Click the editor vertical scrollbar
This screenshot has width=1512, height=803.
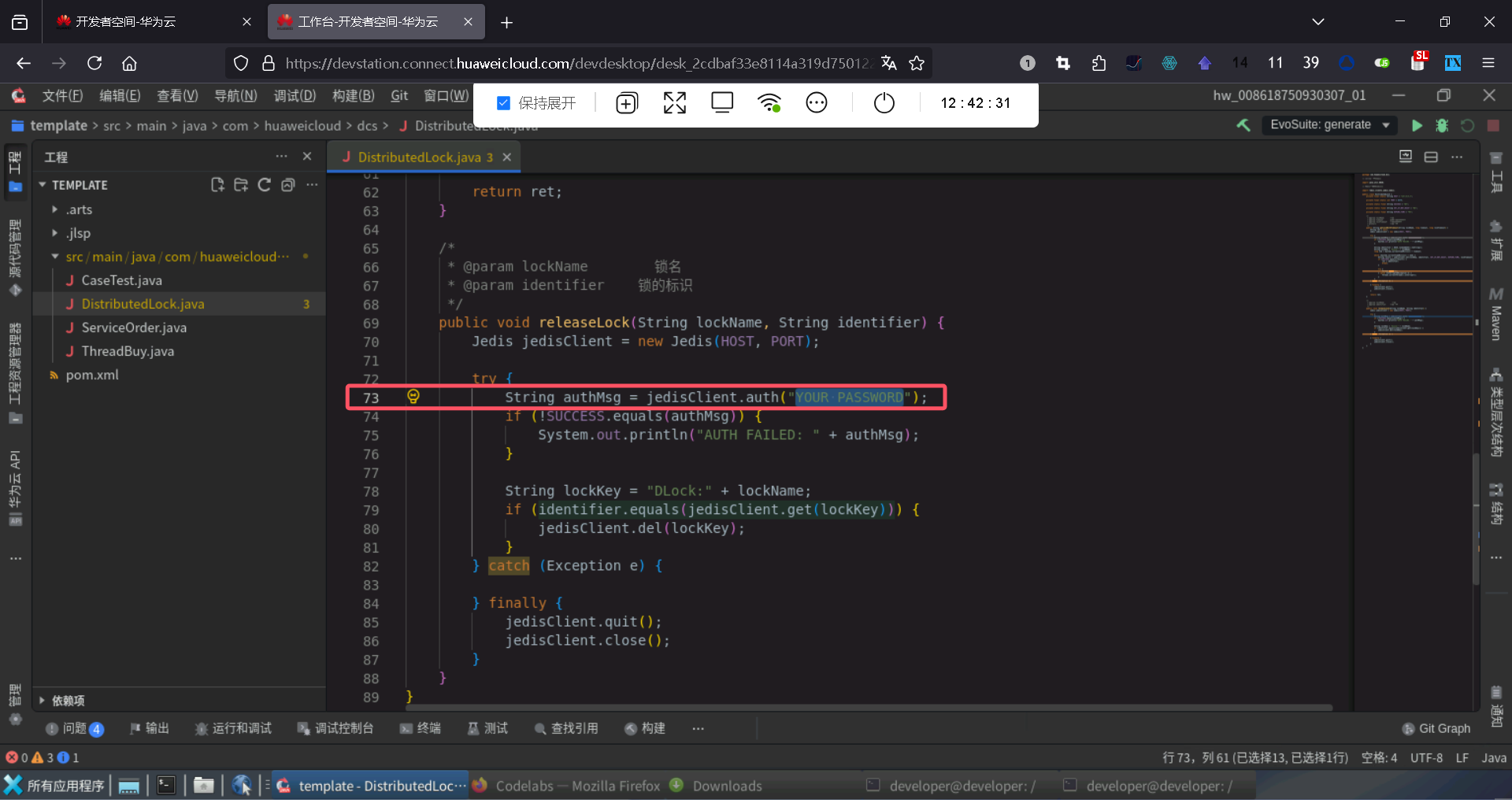(x=1476, y=520)
